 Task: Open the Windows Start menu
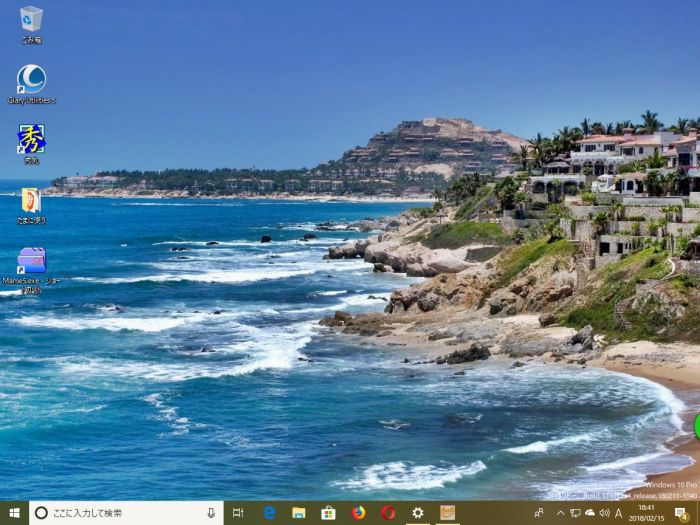[14, 512]
